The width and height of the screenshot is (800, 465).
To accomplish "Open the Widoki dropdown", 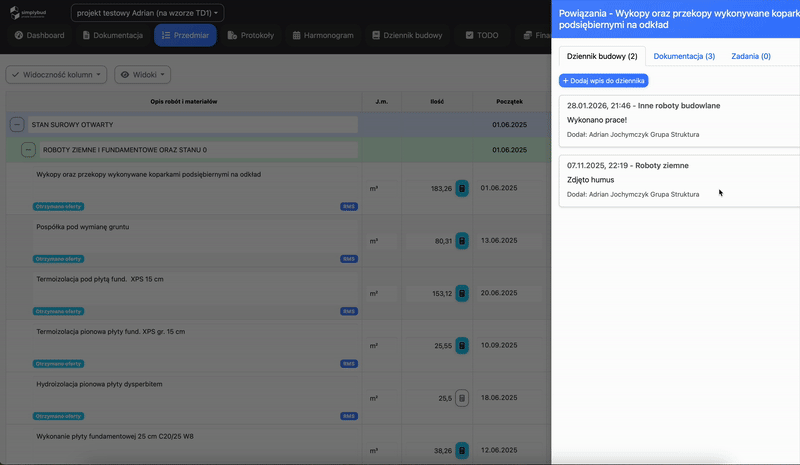I will point(142,75).
